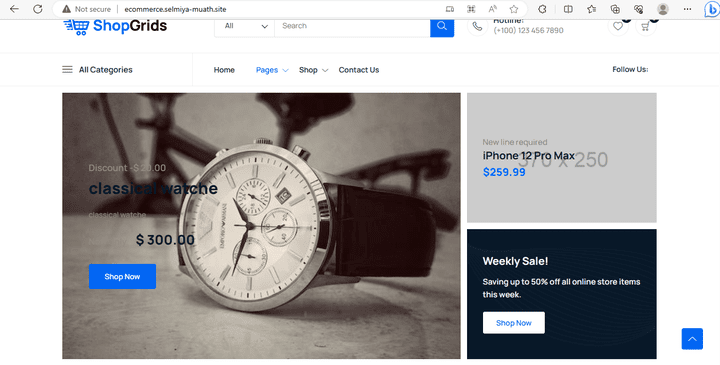Click the scroll-to-top arrow button
720x365 pixels.
pyautogui.click(x=692, y=339)
